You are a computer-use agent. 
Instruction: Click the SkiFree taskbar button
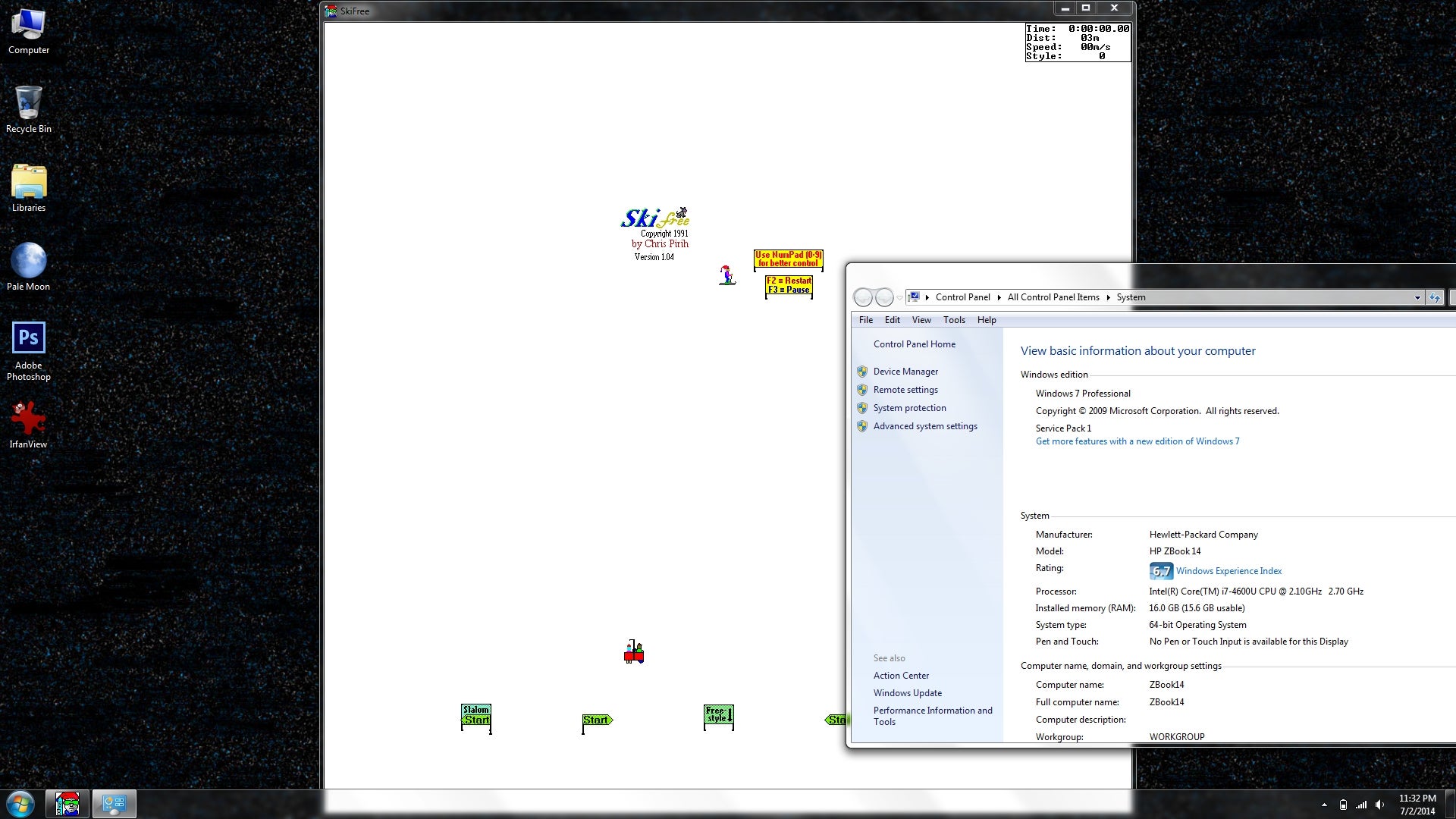pos(67,804)
